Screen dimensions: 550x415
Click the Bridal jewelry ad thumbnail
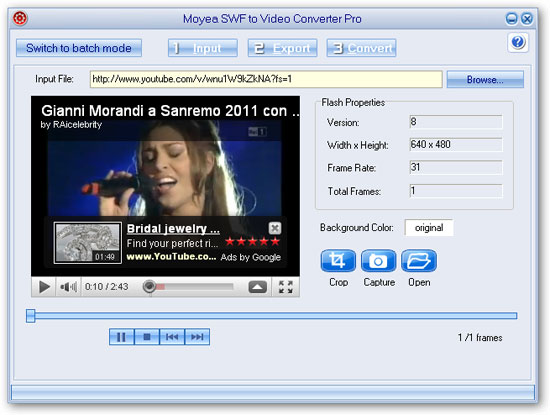pos(88,243)
